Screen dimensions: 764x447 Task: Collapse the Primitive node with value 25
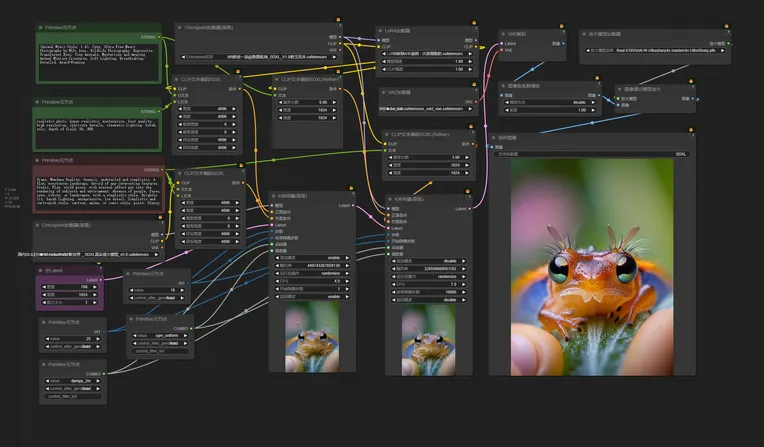coord(44,322)
